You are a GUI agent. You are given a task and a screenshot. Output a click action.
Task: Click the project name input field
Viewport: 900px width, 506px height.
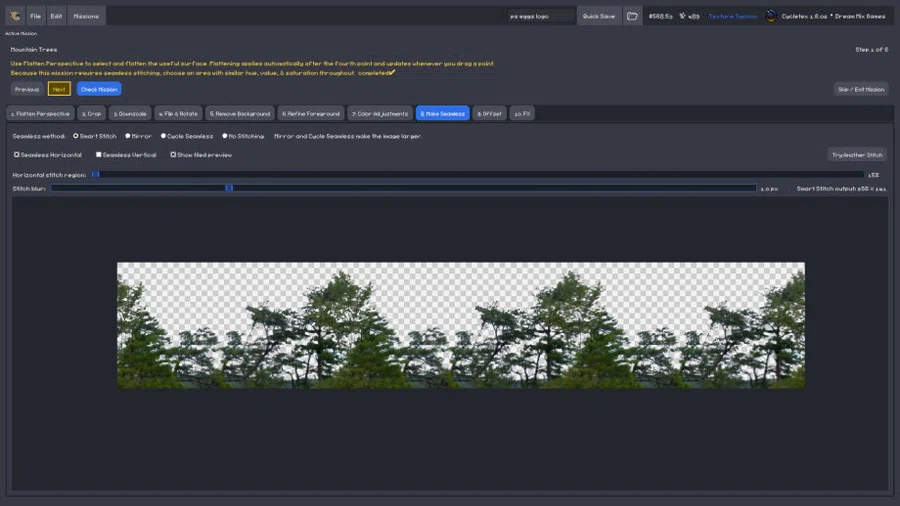coord(541,16)
